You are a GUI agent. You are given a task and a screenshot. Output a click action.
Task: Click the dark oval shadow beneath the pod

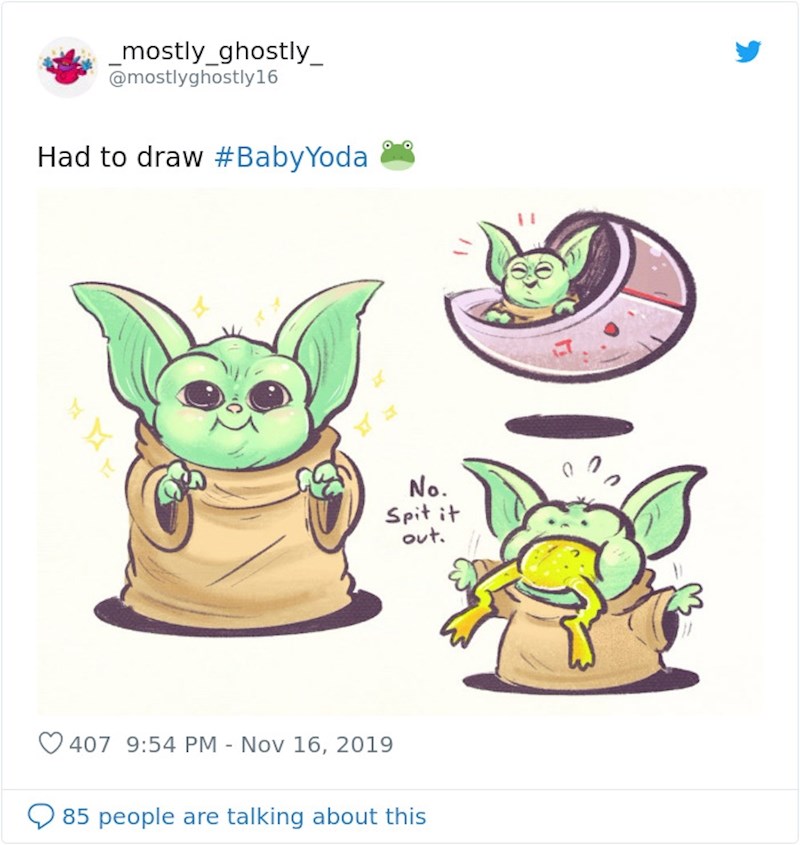(569, 426)
